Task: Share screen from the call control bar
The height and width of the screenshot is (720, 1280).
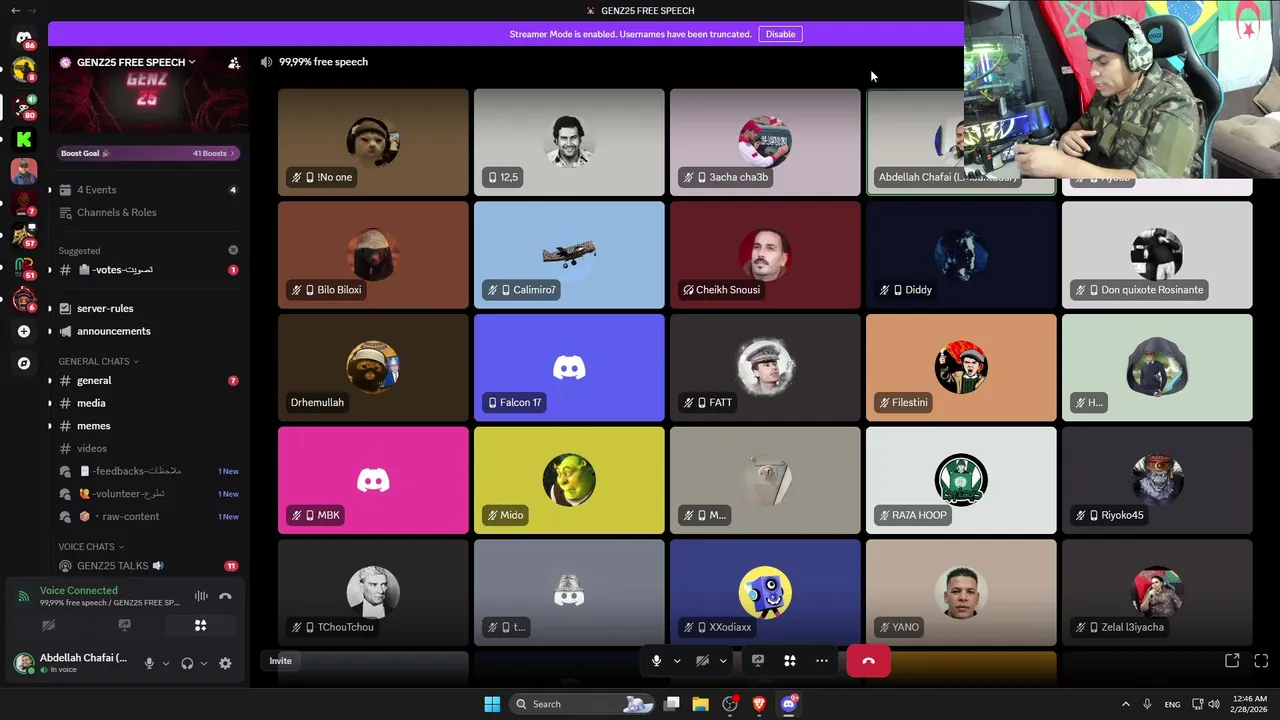Action: [758, 660]
